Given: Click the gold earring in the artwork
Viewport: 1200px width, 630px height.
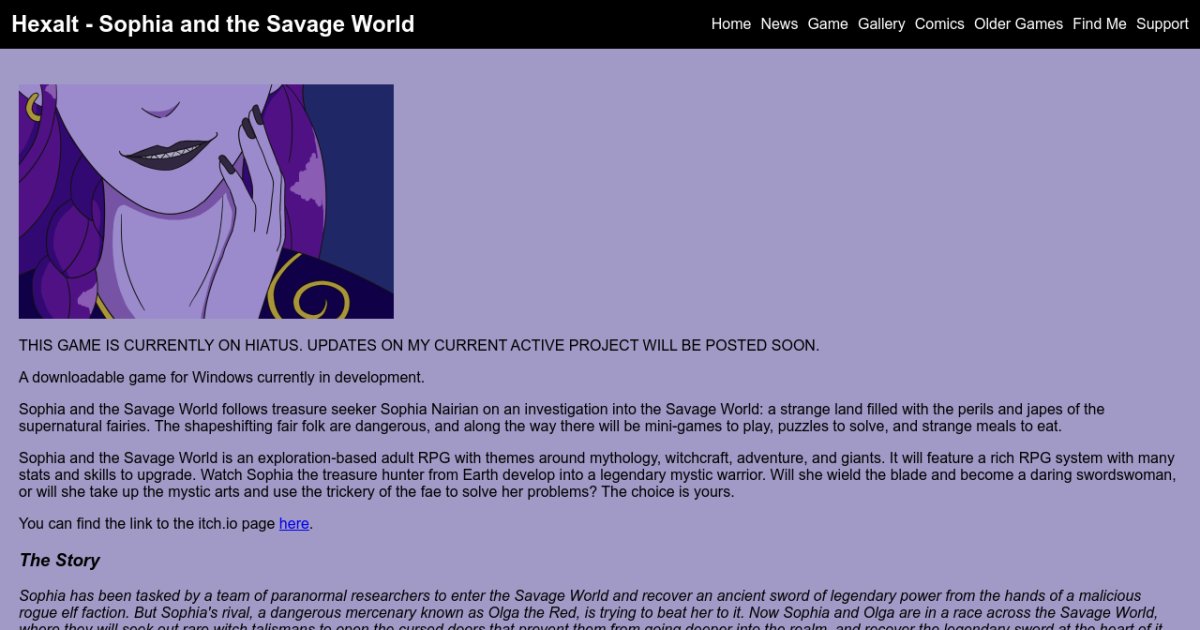Looking at the screenshot, I should coord(32,106).
